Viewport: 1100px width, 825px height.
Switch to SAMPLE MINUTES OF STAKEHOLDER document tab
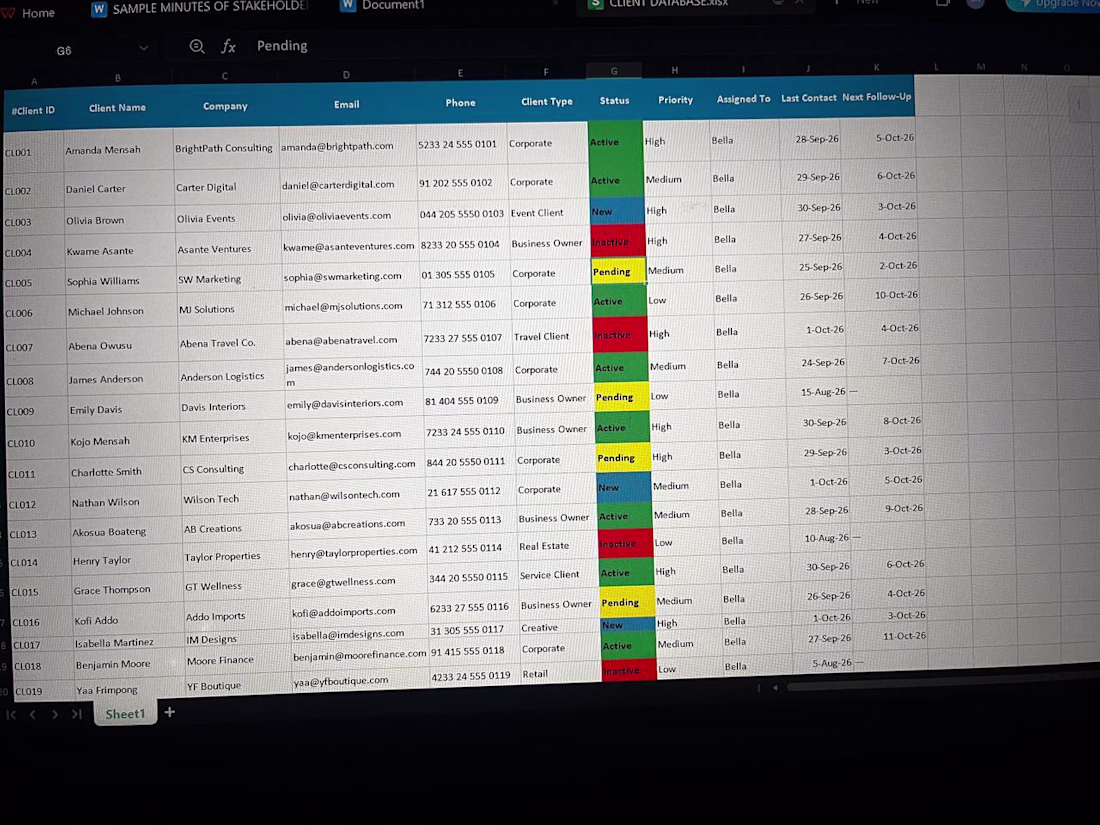coord(199,8)
